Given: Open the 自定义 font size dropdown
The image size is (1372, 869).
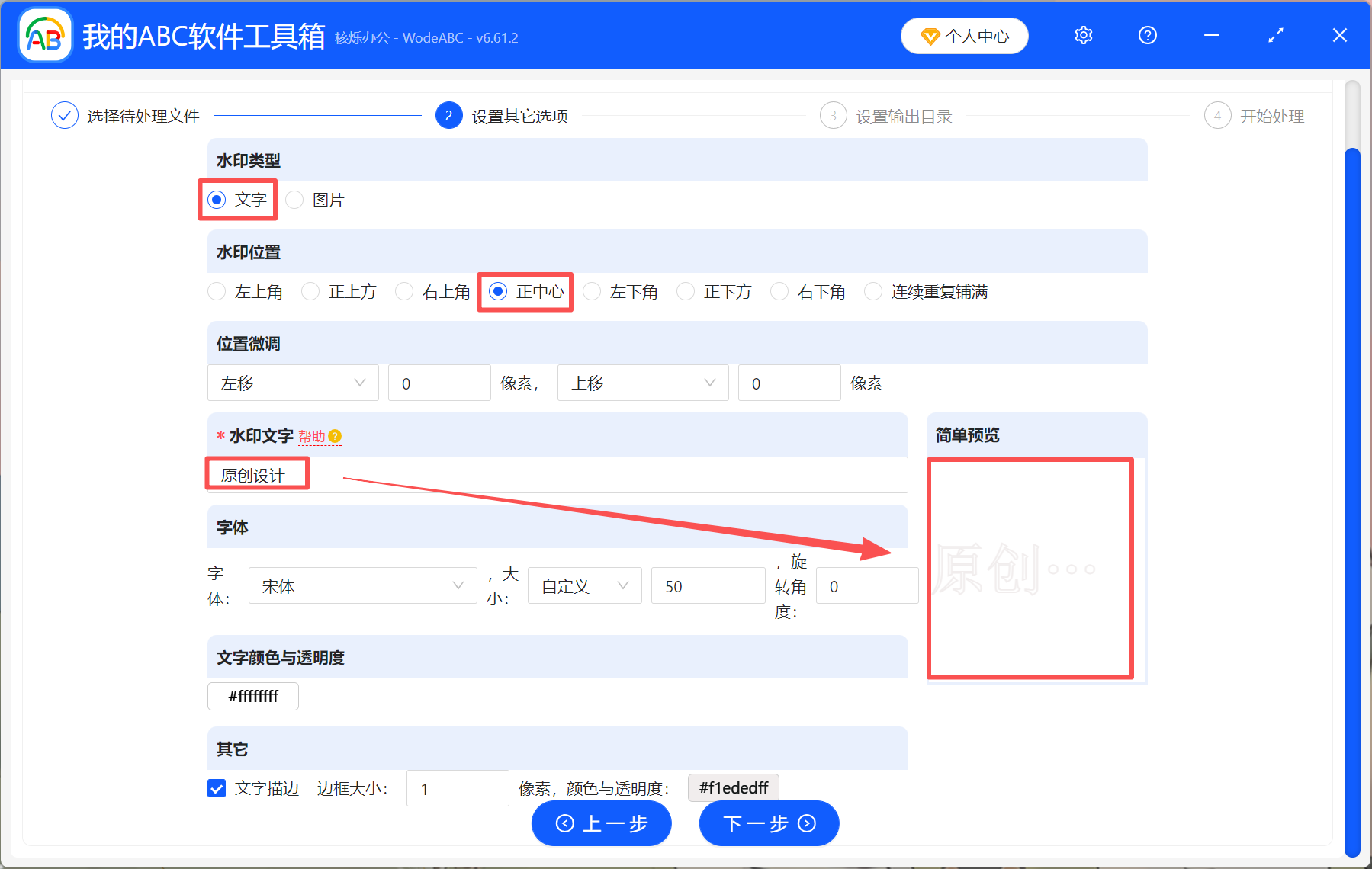Looking at the screenshot, I should pyautogui.click(x=584, y=585).
